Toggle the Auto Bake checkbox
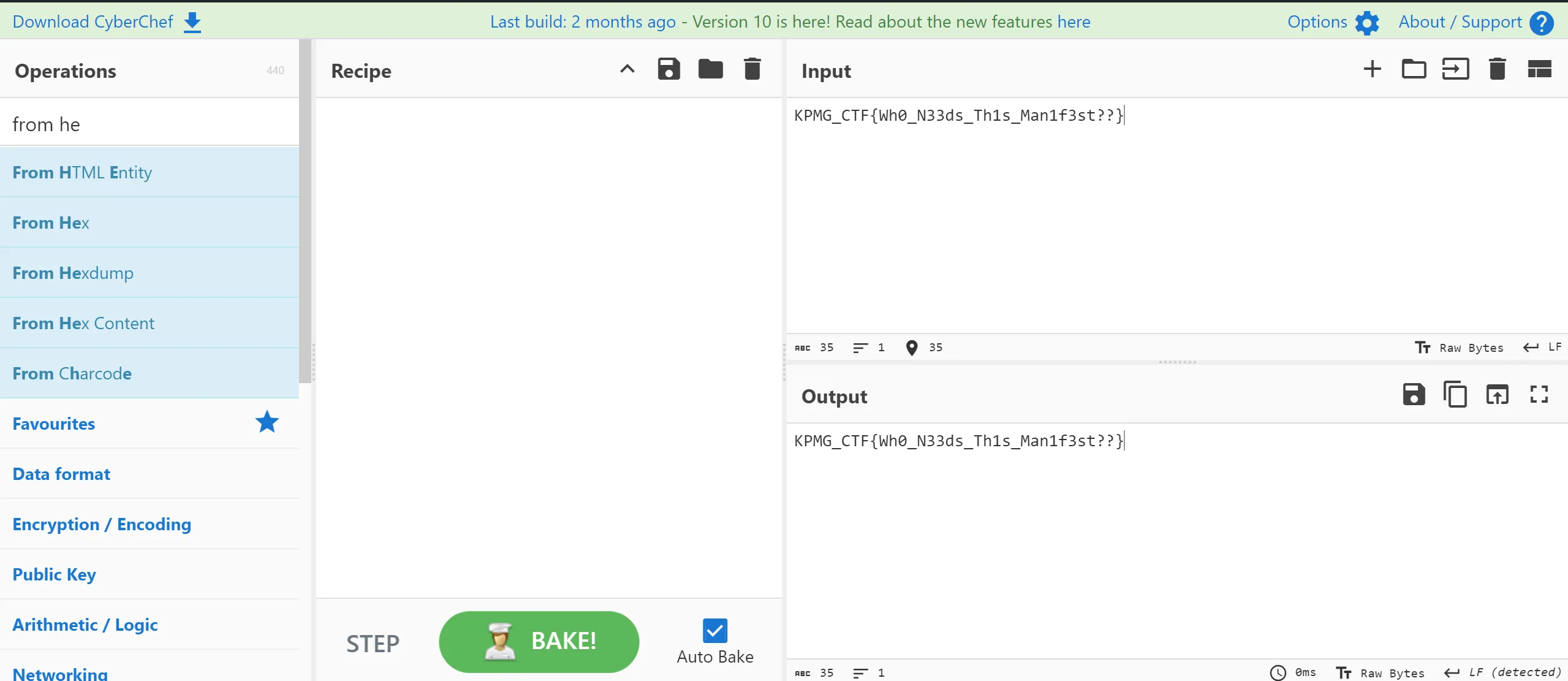This screenshot has height=681, width=1568. 714,631
